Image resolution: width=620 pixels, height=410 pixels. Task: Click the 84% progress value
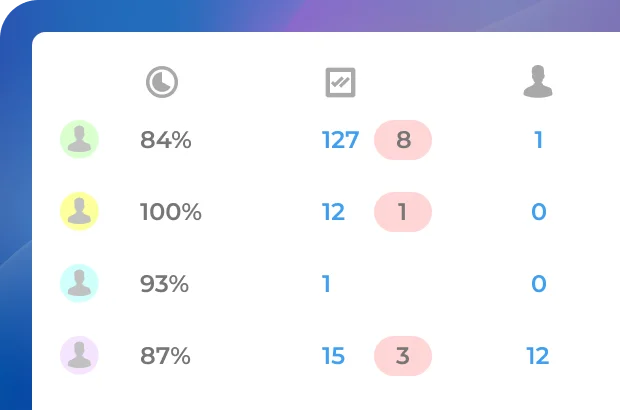coord(166,140)
